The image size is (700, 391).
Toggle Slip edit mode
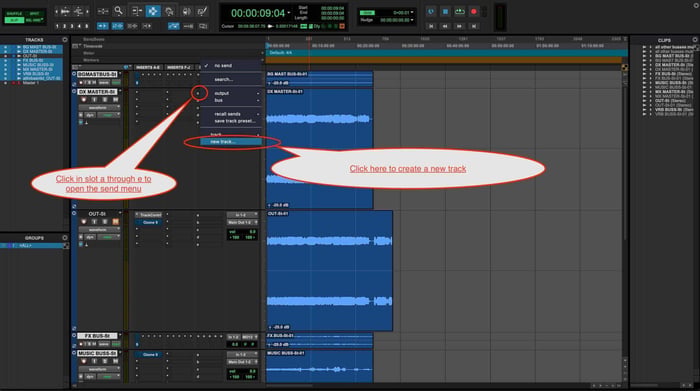(x=14, y=20)
